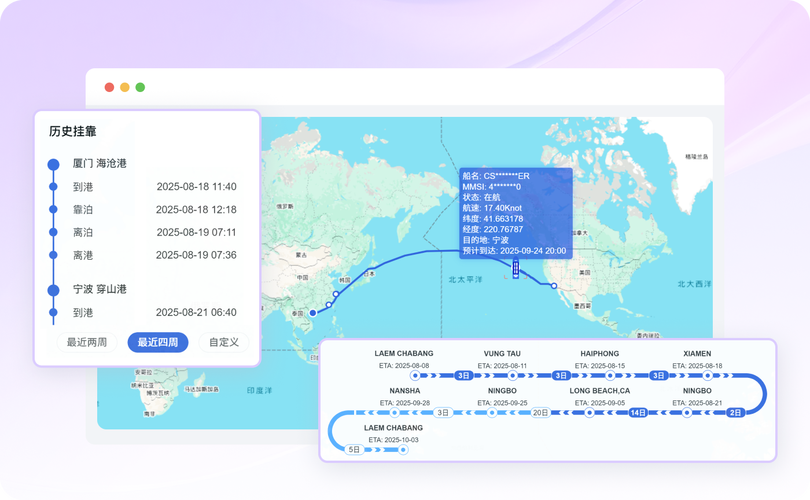Click the 宁波 穿山港 timeline node
Image resolution: width=810 pixels, height=500 pixels.
53,290
